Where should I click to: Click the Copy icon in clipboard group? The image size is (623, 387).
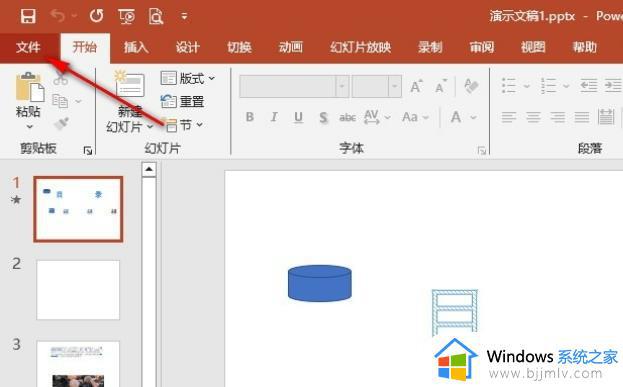[x=60, y=101]
